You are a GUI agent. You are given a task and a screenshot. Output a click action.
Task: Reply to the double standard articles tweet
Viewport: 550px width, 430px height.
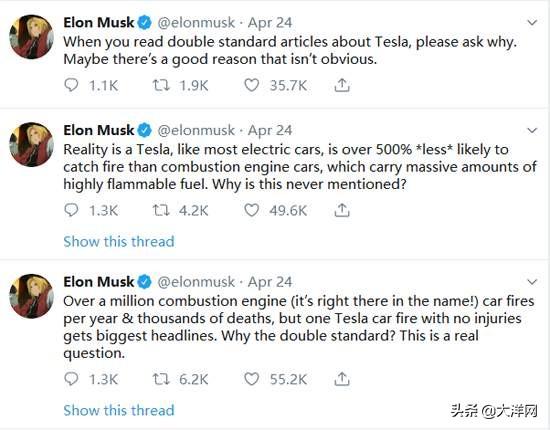(x=71, y=85)
